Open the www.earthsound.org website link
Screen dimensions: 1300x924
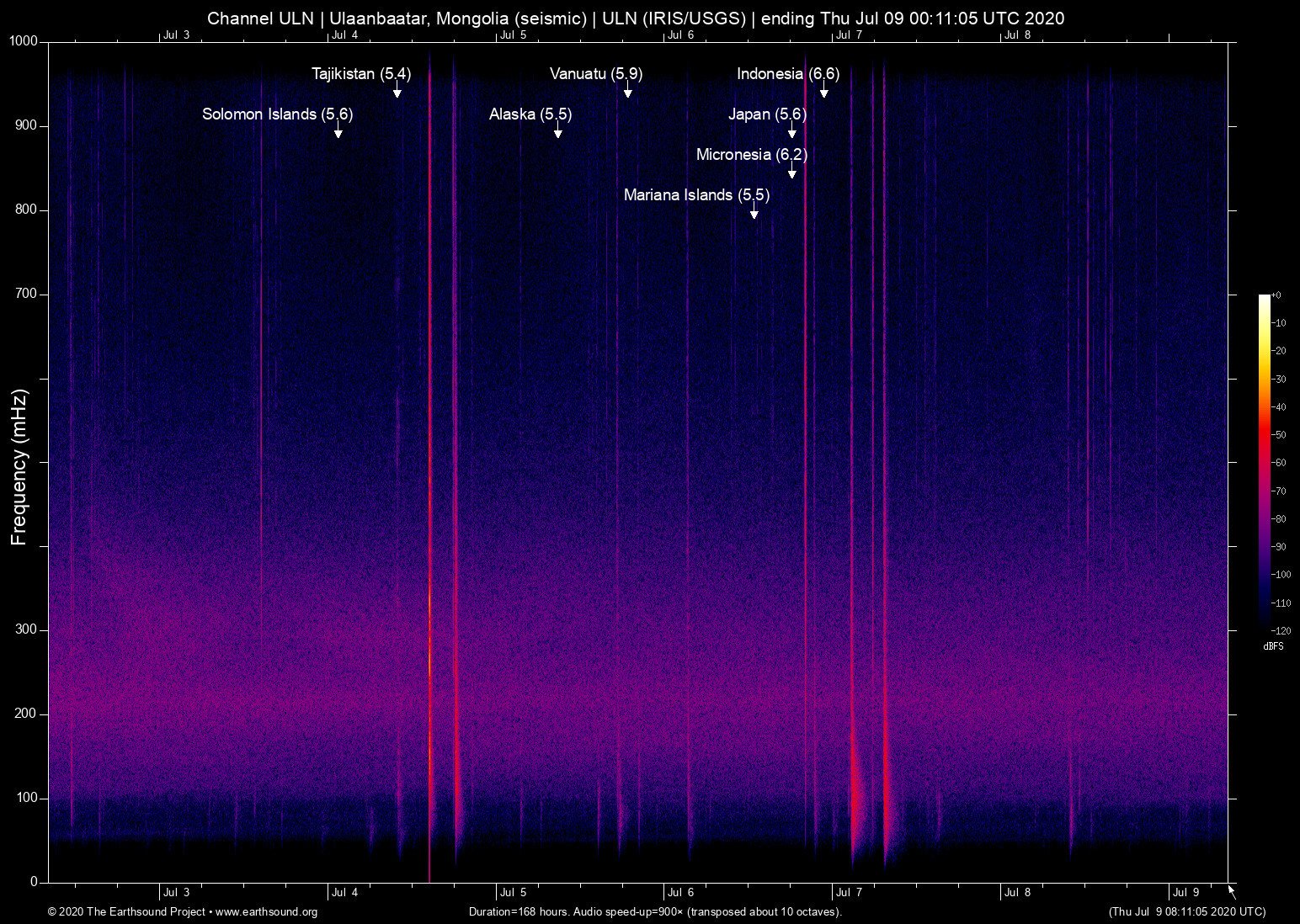(268, 912)
